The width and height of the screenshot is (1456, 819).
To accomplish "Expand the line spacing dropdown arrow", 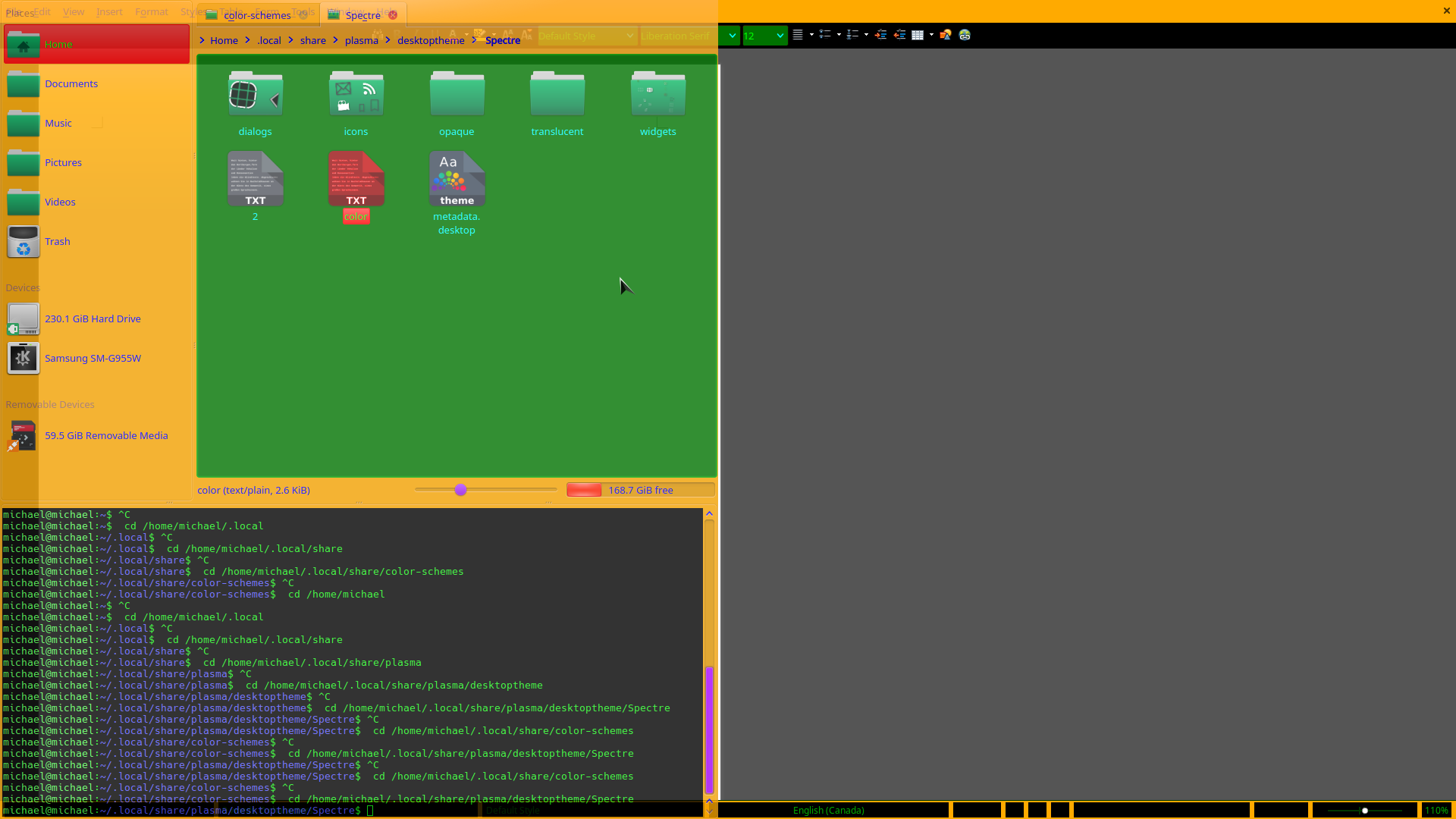I will pos(866,35).
